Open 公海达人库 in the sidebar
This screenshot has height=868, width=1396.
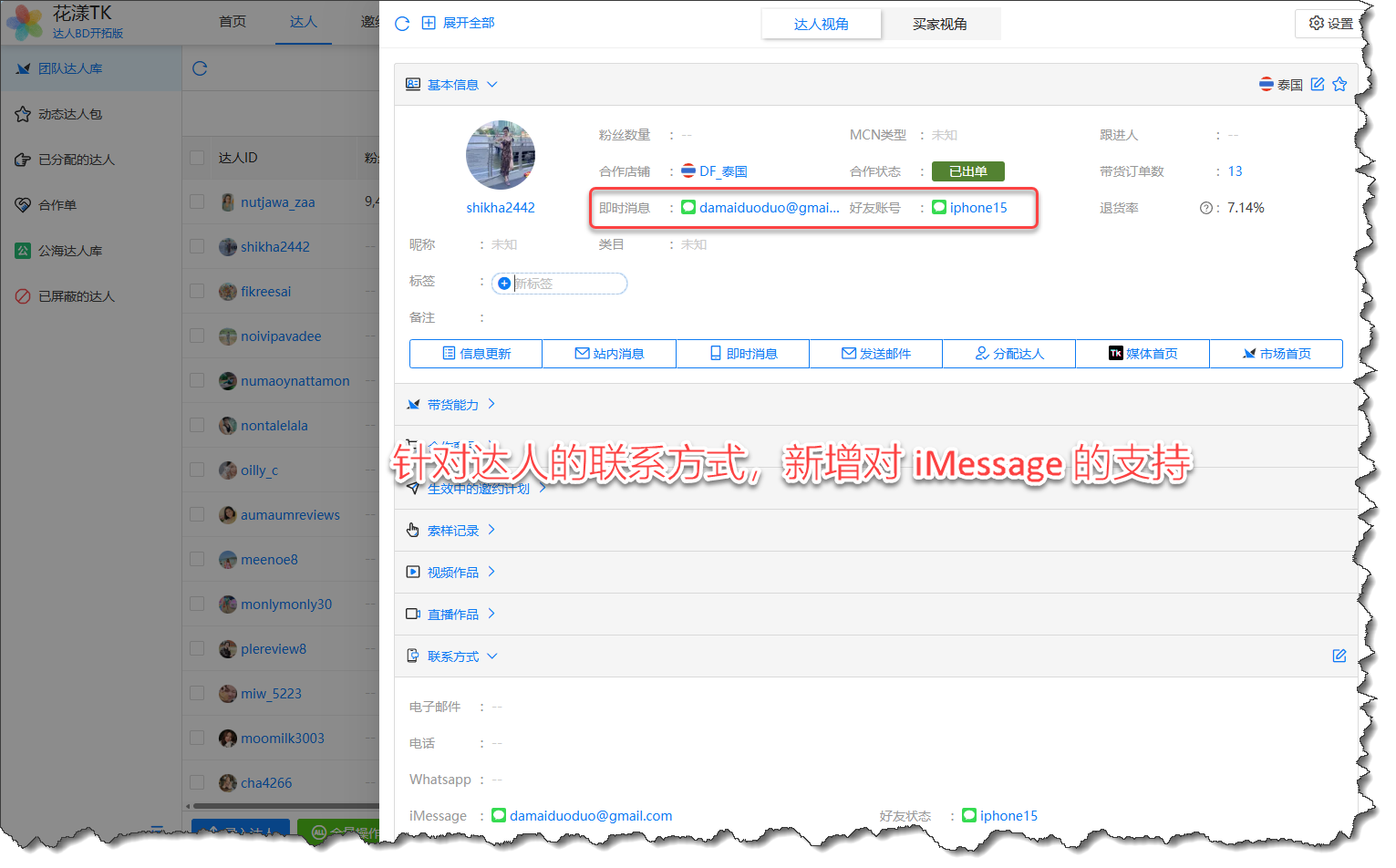click(x=70, y=251)
